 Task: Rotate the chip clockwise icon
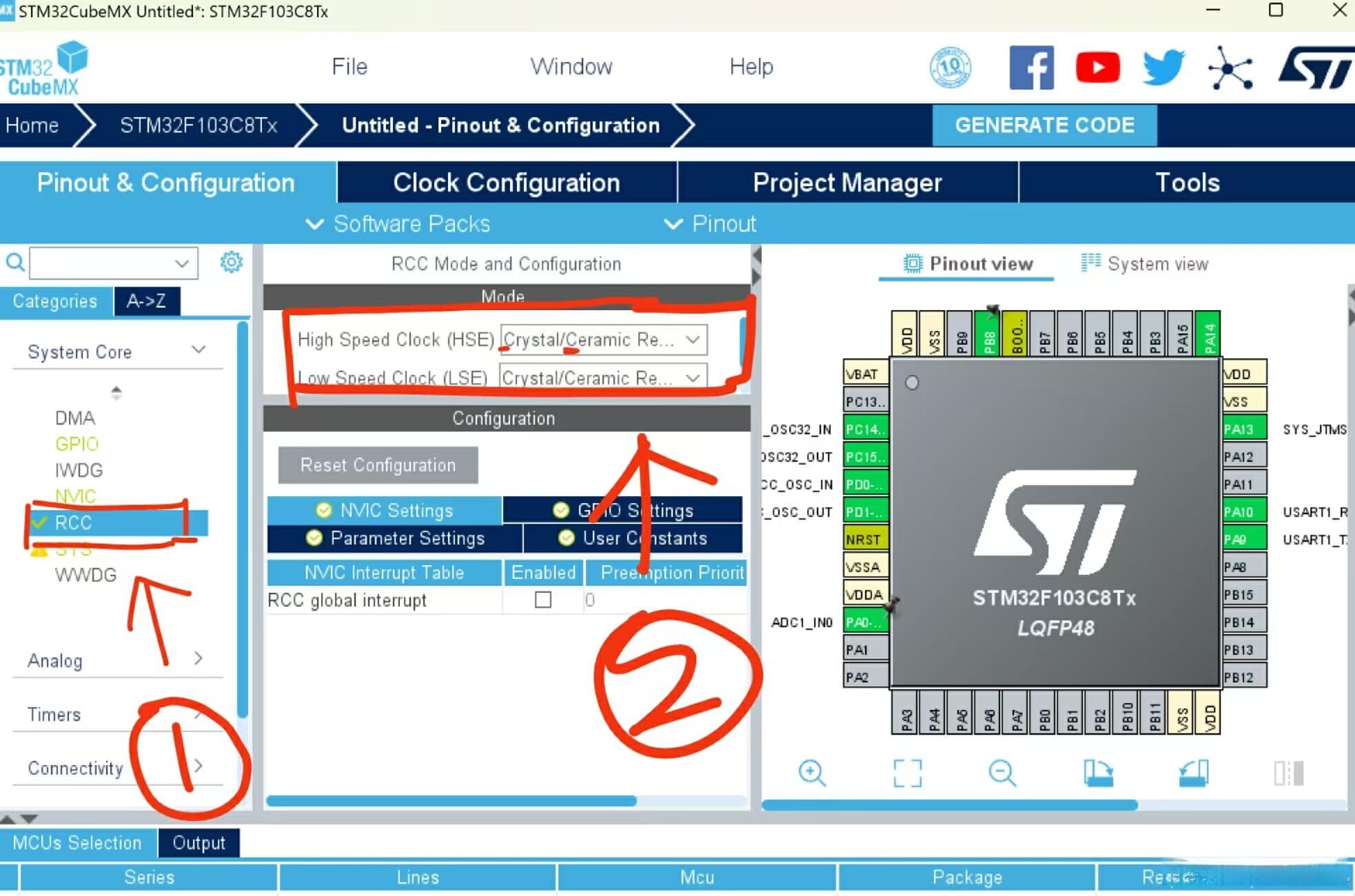[x=1098, y=773]
